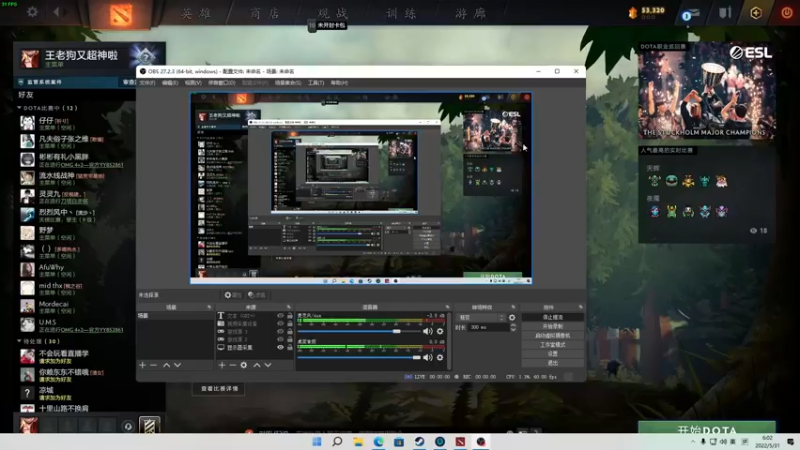
Task: Open ESL Stockholm Major Champions banner
Action: (707, 91)
